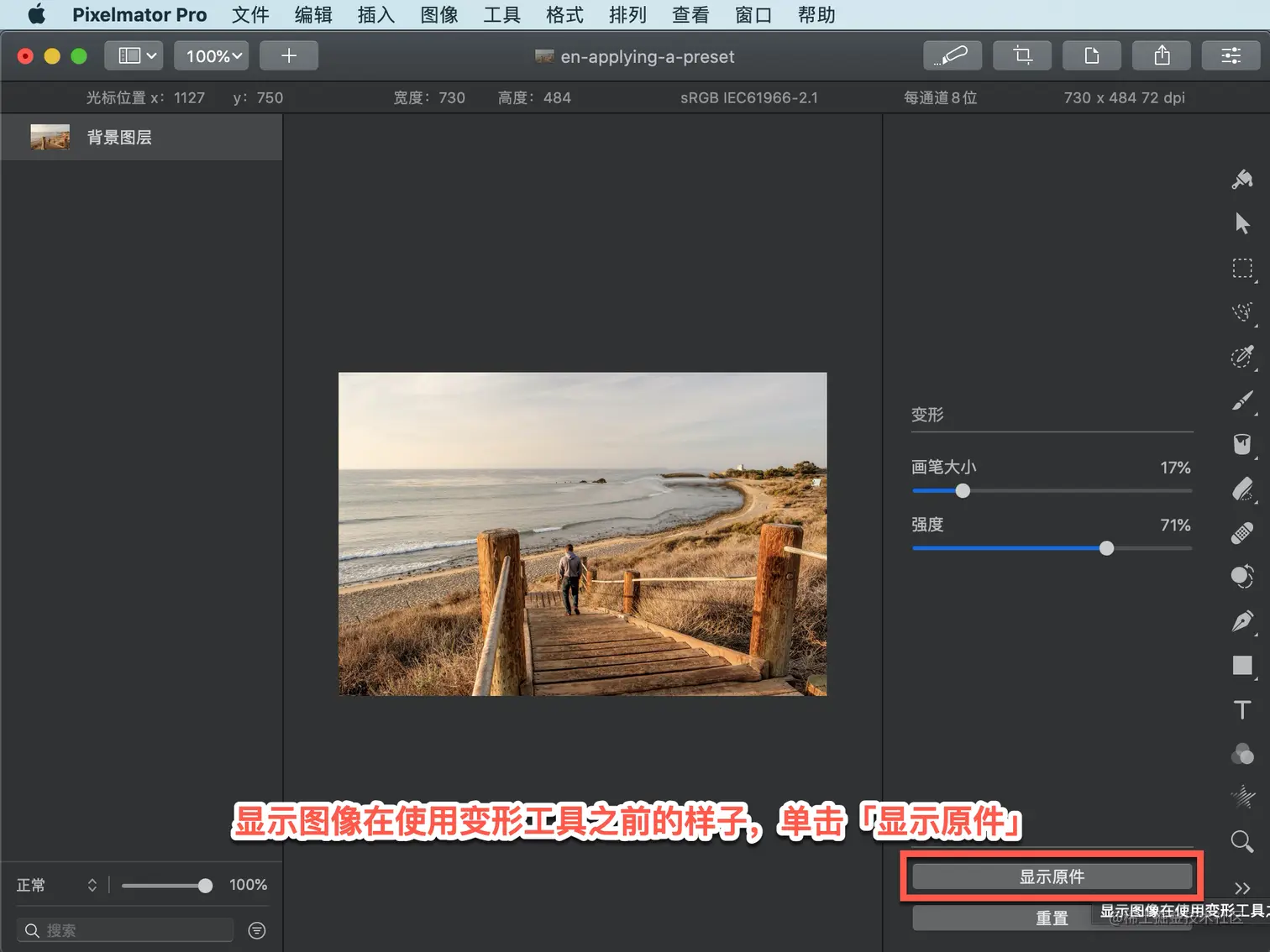This screenshot has width=1270, height=952.
Task: Click the 搜索 layer search field
Action: (125, 930)
